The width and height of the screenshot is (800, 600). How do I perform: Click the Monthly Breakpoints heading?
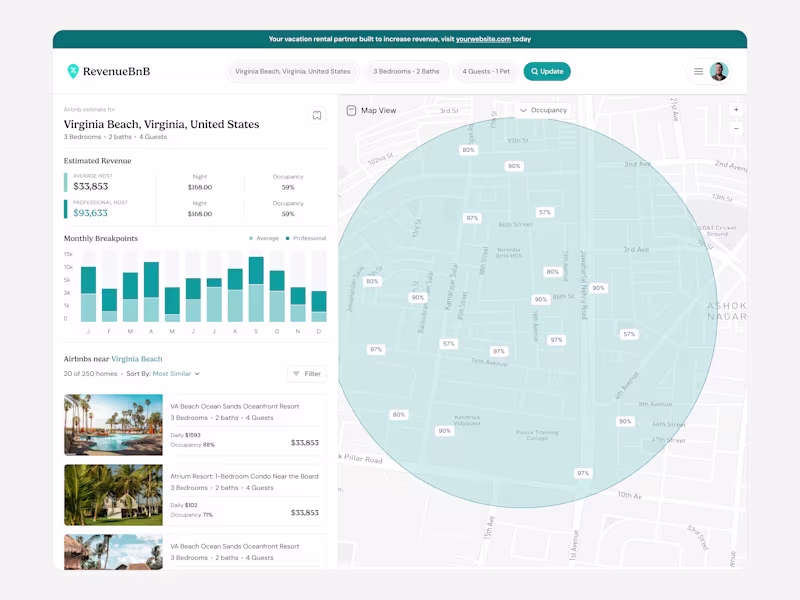pos(101,238)
